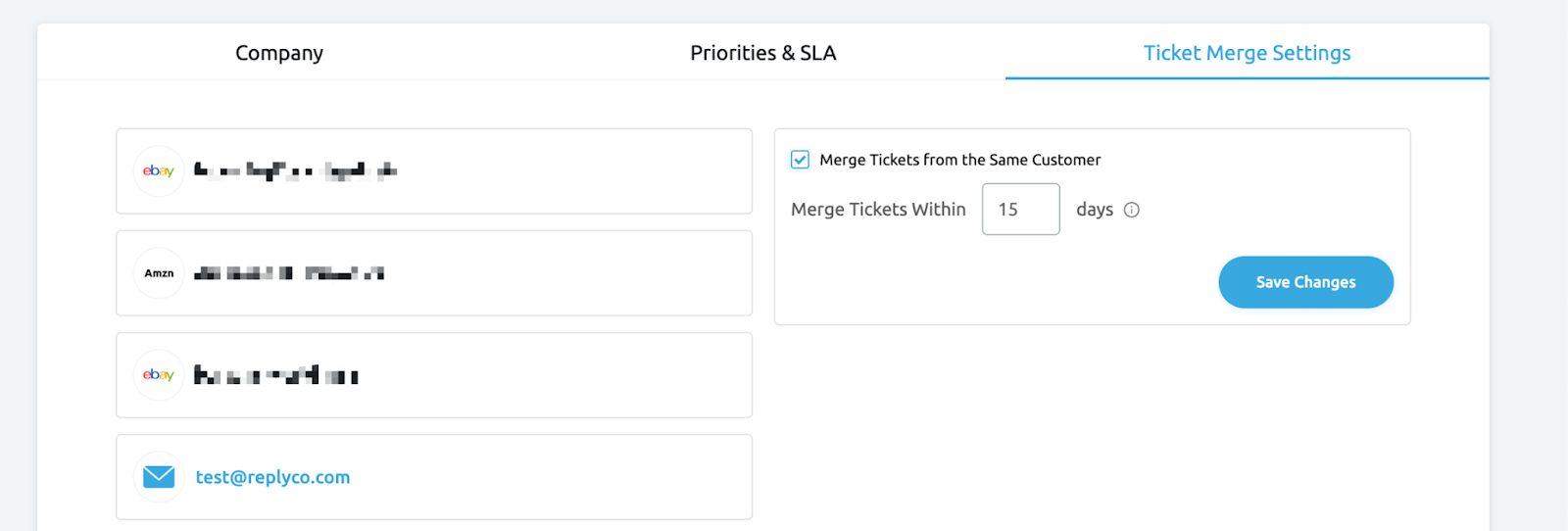Click the blue envelope email icon
The height and width of the screenshot is (531, 1568).
tap(159, 477)
